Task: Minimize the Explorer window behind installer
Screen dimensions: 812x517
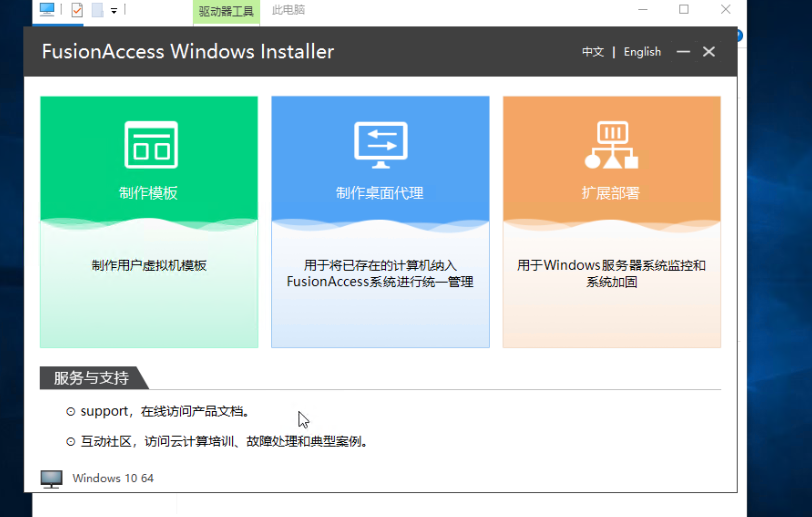Action: click(x=643, y=9)
